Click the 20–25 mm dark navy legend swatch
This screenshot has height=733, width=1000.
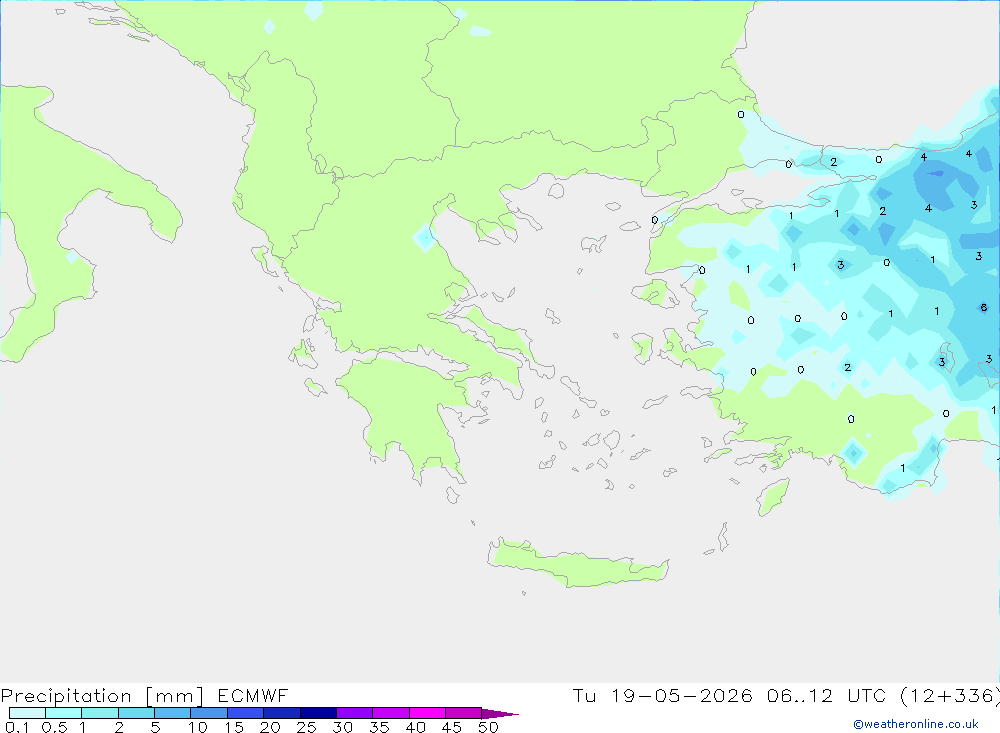(281, 713)
